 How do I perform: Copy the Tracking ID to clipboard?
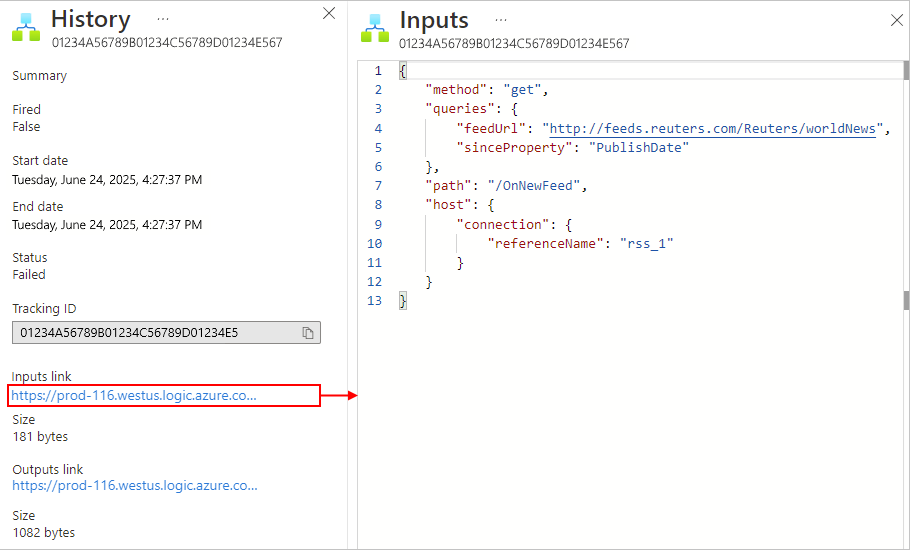(x=308, y=333)
